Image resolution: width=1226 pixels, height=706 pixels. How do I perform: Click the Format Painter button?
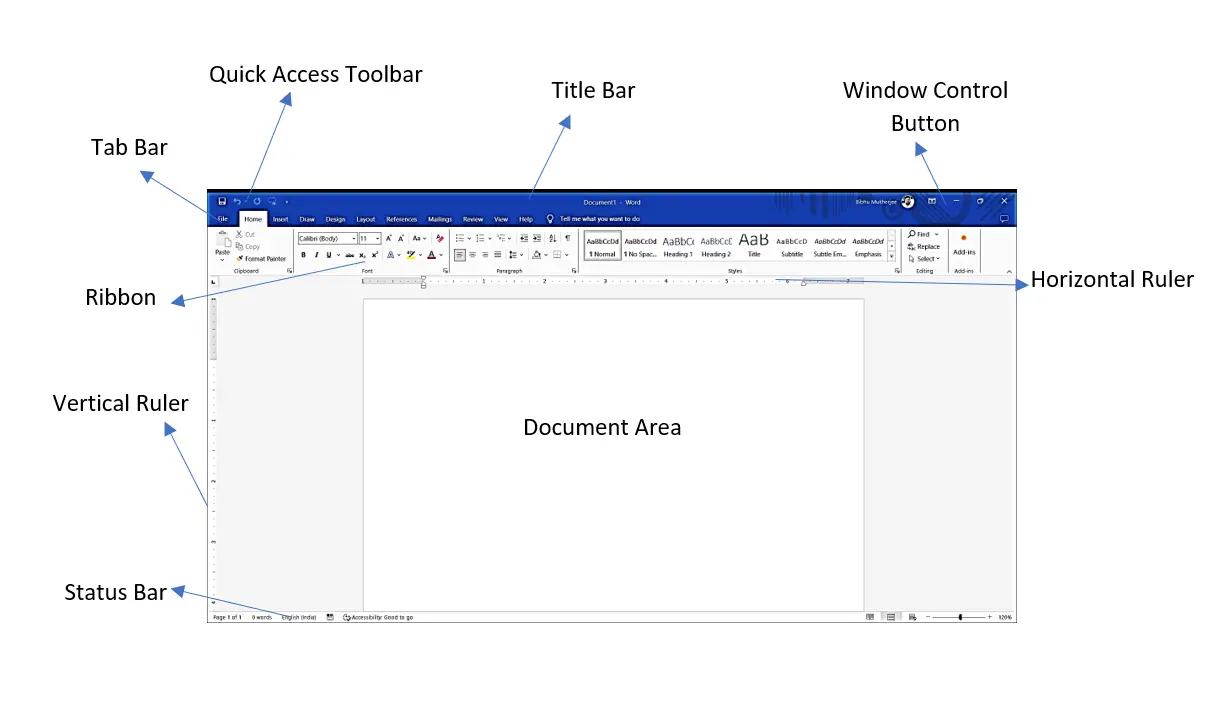click(261, 259)
